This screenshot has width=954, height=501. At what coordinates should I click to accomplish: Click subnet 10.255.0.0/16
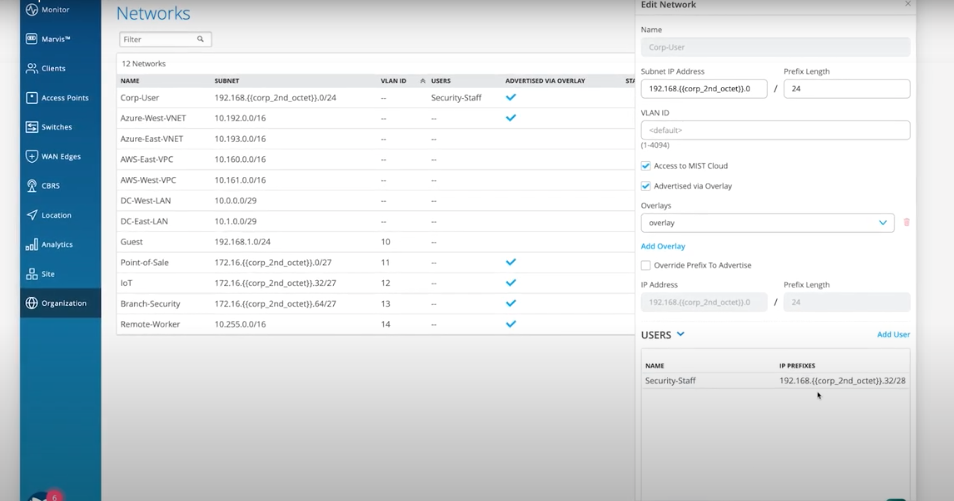pos(240,324)
